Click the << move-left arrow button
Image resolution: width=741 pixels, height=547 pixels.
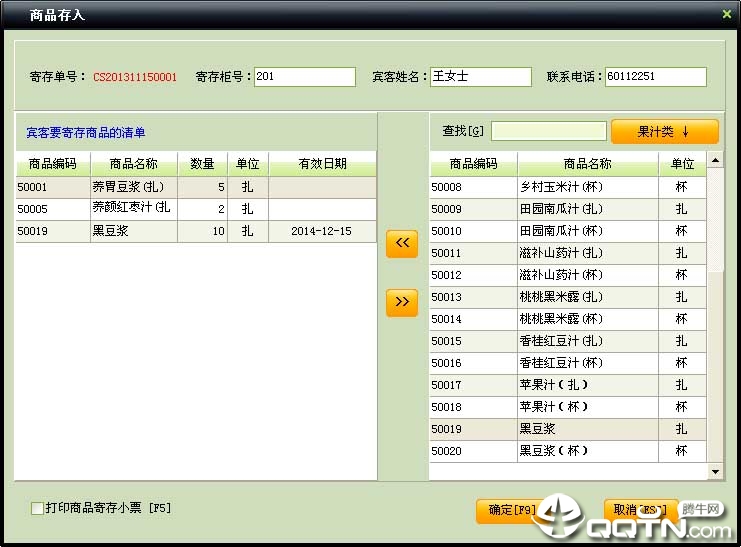pos(401,244)
